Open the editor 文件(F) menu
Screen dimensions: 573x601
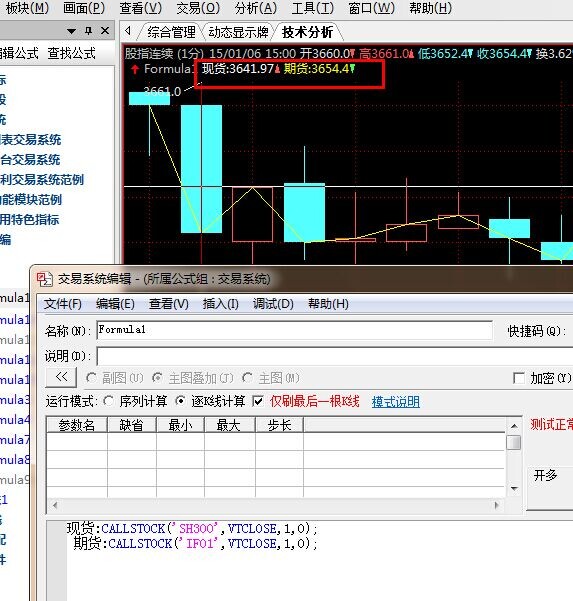click(x=62, y=304)
